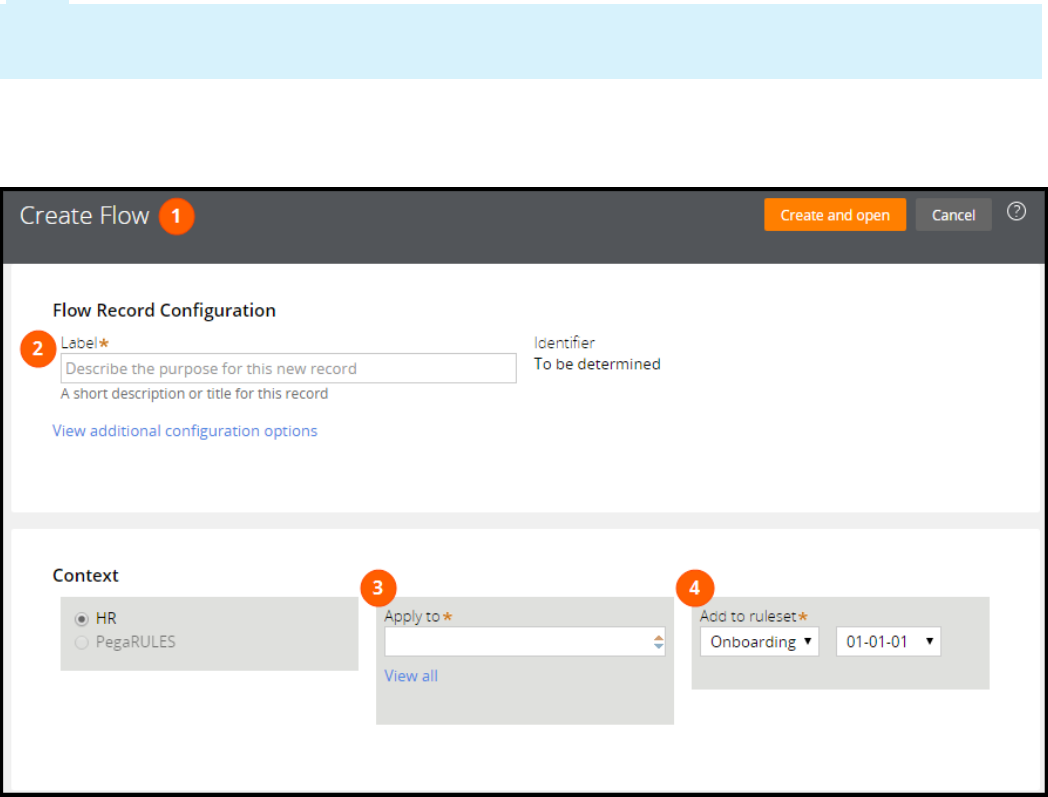Click the To be determined identifier text
The height and width of the screenshot is (797, 1048).
(597, 364)
